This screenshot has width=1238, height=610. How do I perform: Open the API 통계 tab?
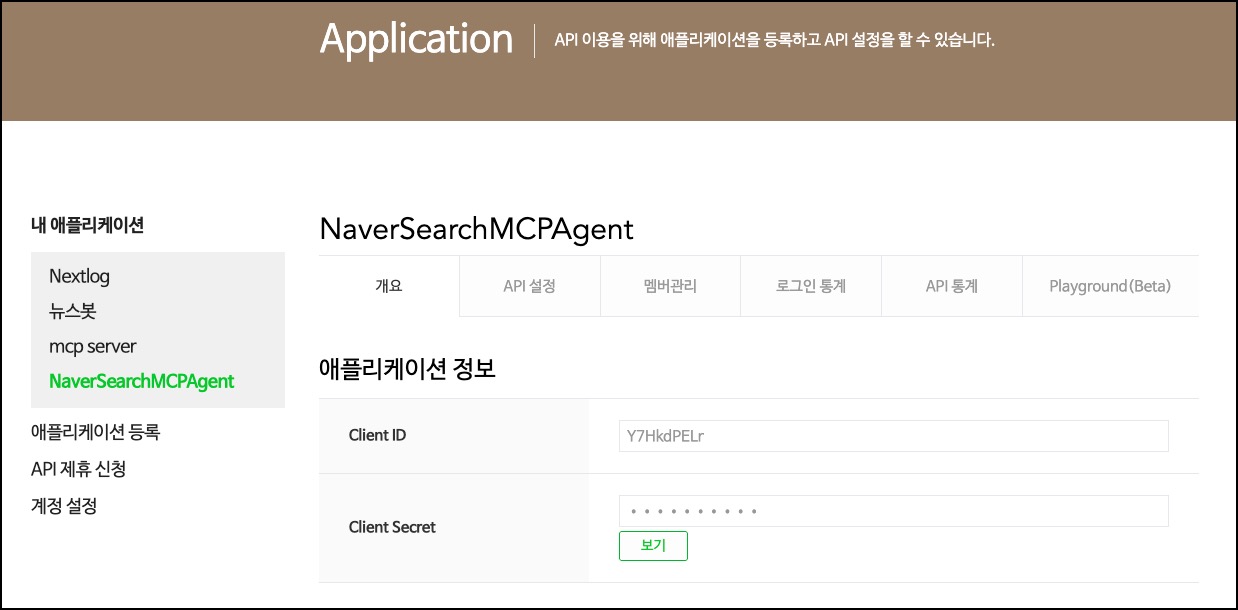[951, 286]
